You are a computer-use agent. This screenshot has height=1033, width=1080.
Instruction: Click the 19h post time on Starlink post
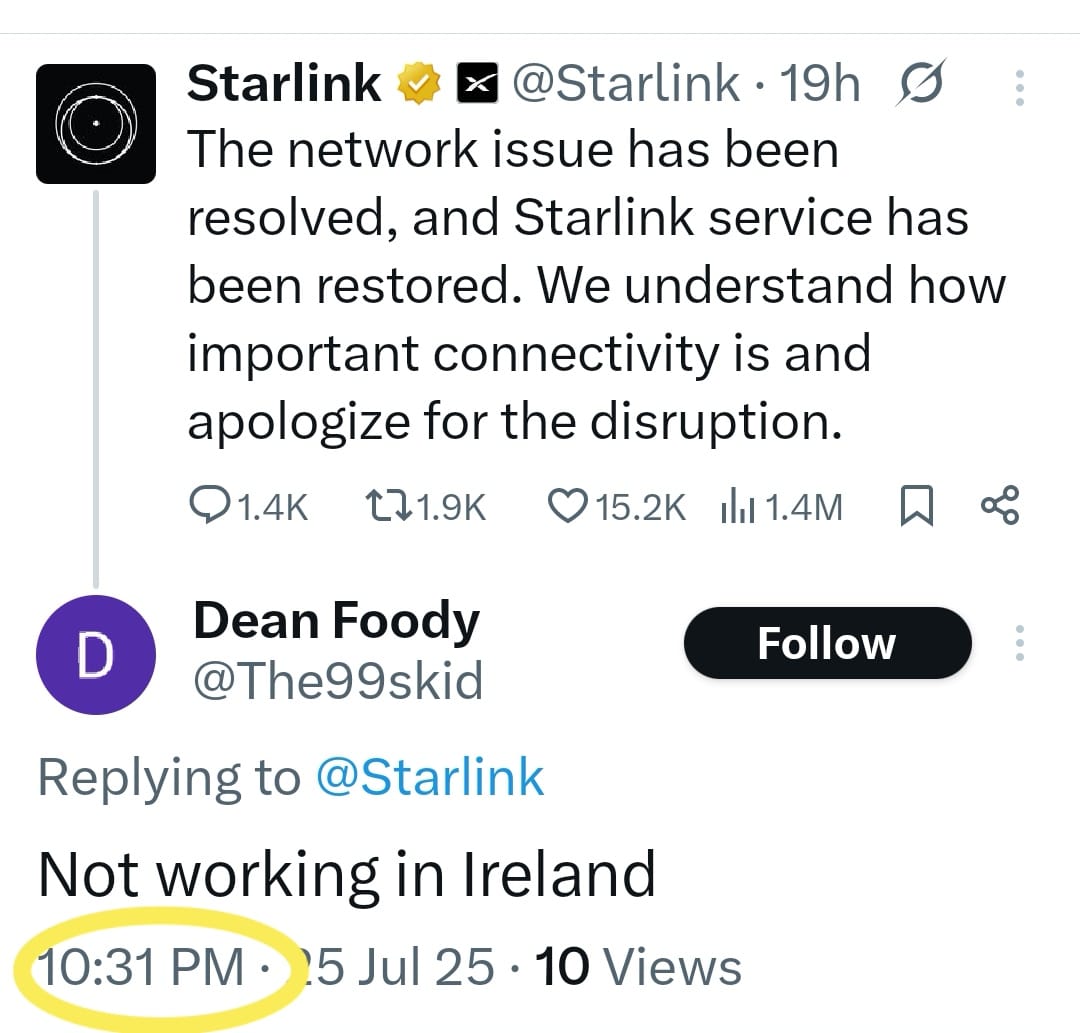[x=819, y=85]
